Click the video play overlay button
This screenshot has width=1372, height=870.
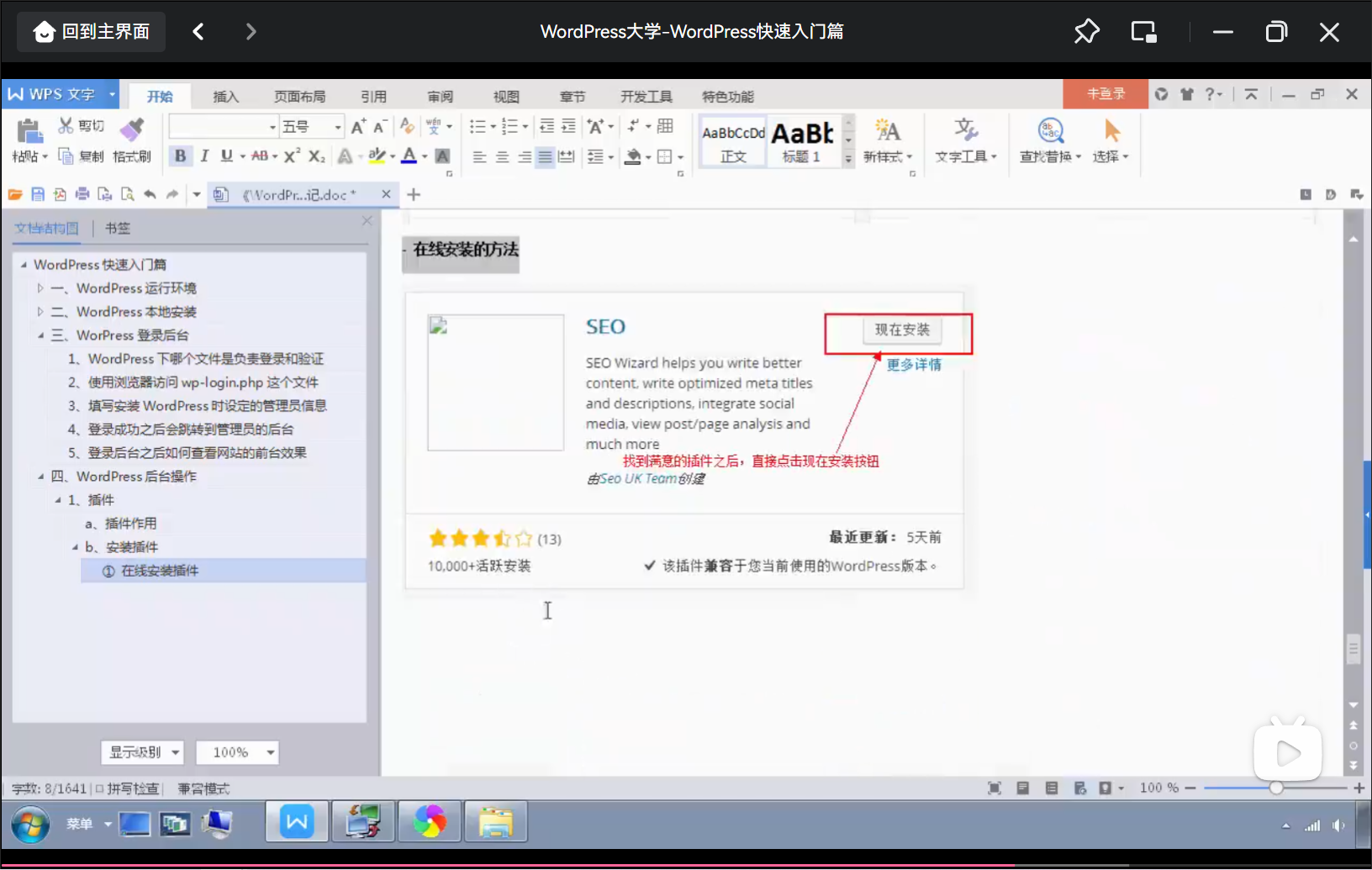click(1287, 752)
